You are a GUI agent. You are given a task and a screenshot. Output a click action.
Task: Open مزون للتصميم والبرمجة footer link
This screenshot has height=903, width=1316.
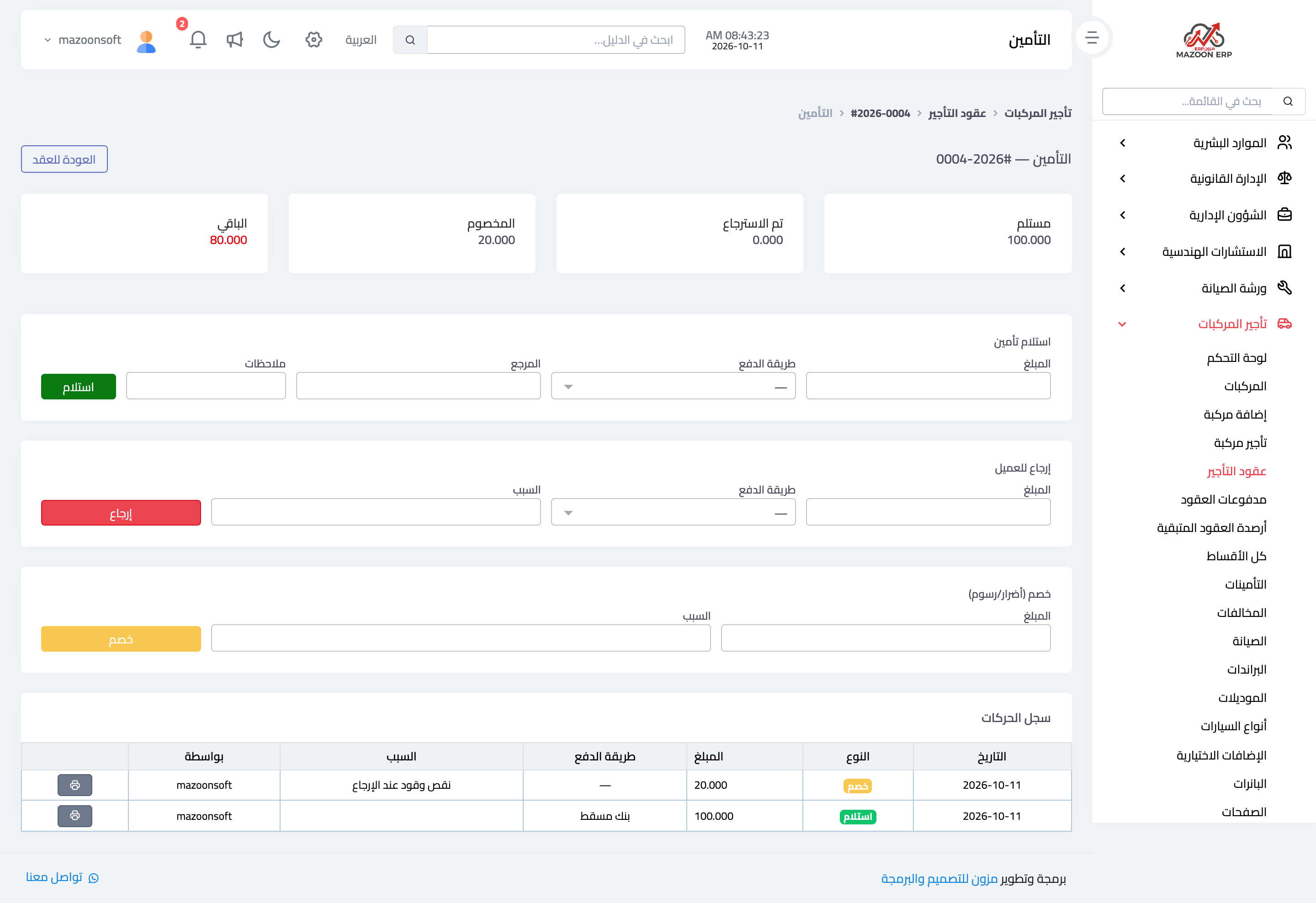(939, 879)
